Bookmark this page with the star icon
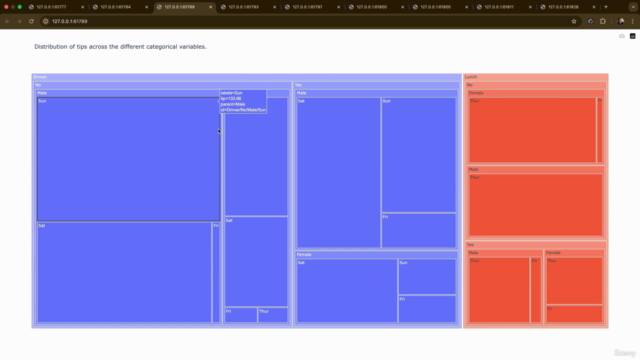Image resolution: width=640 pixels, height=360 pixels. 574,21
